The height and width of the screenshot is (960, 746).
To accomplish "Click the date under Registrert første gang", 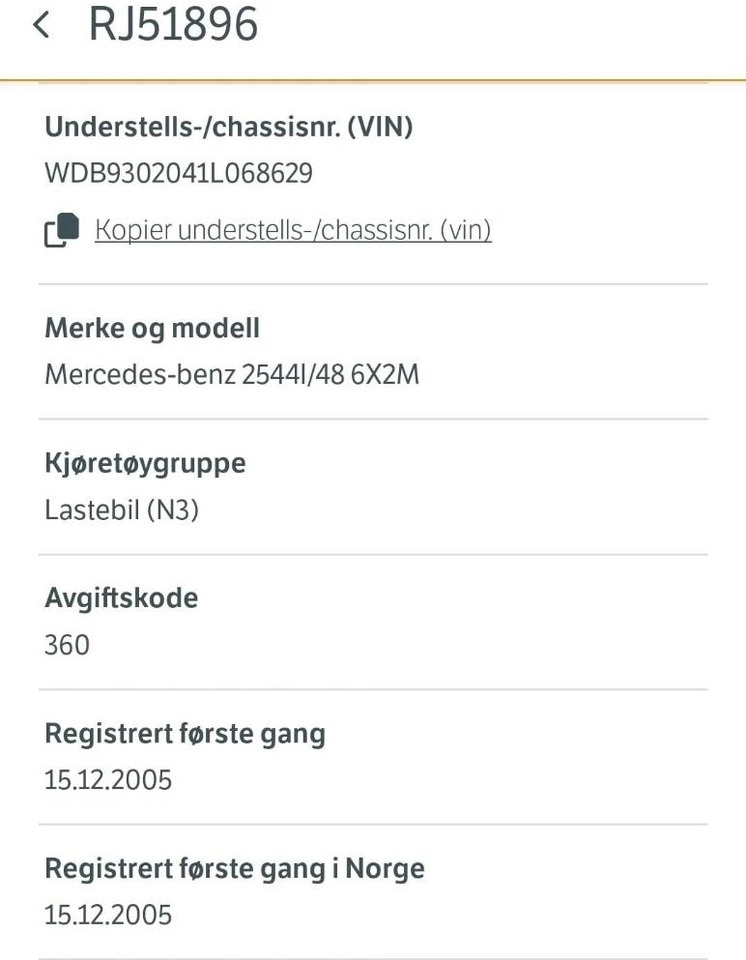I will point(108,780).
